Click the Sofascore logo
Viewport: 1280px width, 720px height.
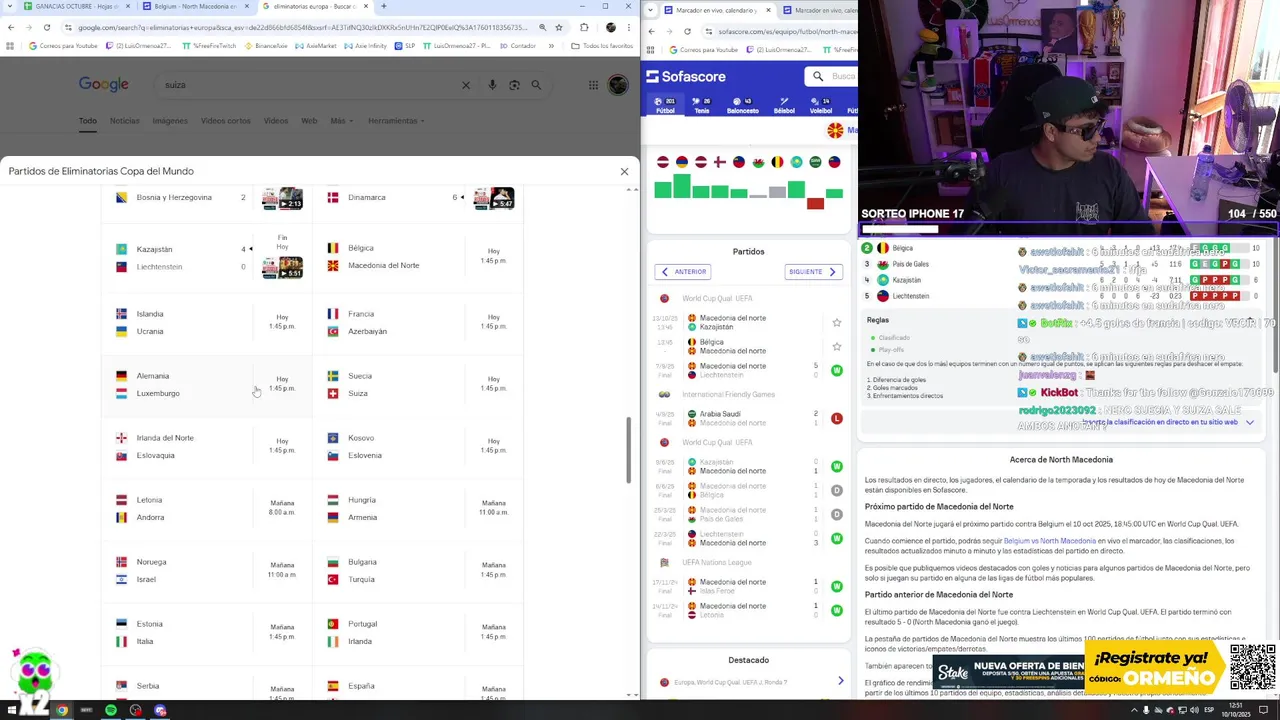(686, 77)
